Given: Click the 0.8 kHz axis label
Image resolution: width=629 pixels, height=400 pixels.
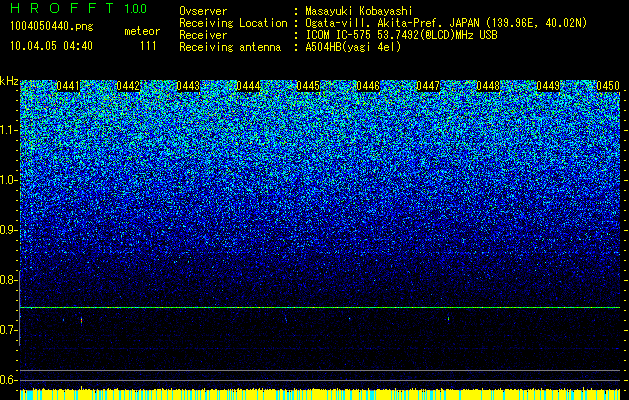Looking at the screenshot, I should point(8,280).
